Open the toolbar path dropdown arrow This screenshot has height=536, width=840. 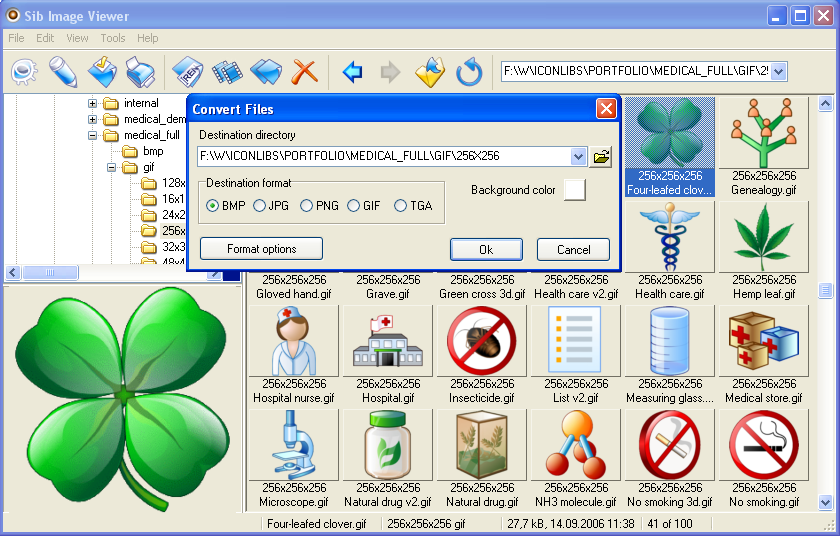click(x=779, y=71)
